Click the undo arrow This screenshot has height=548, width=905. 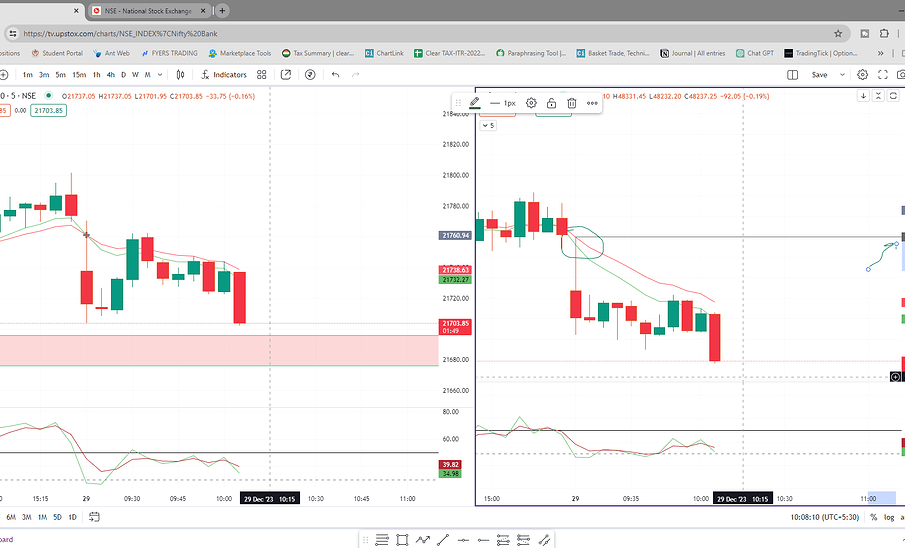pyautogui.click(x=335, y=74)
